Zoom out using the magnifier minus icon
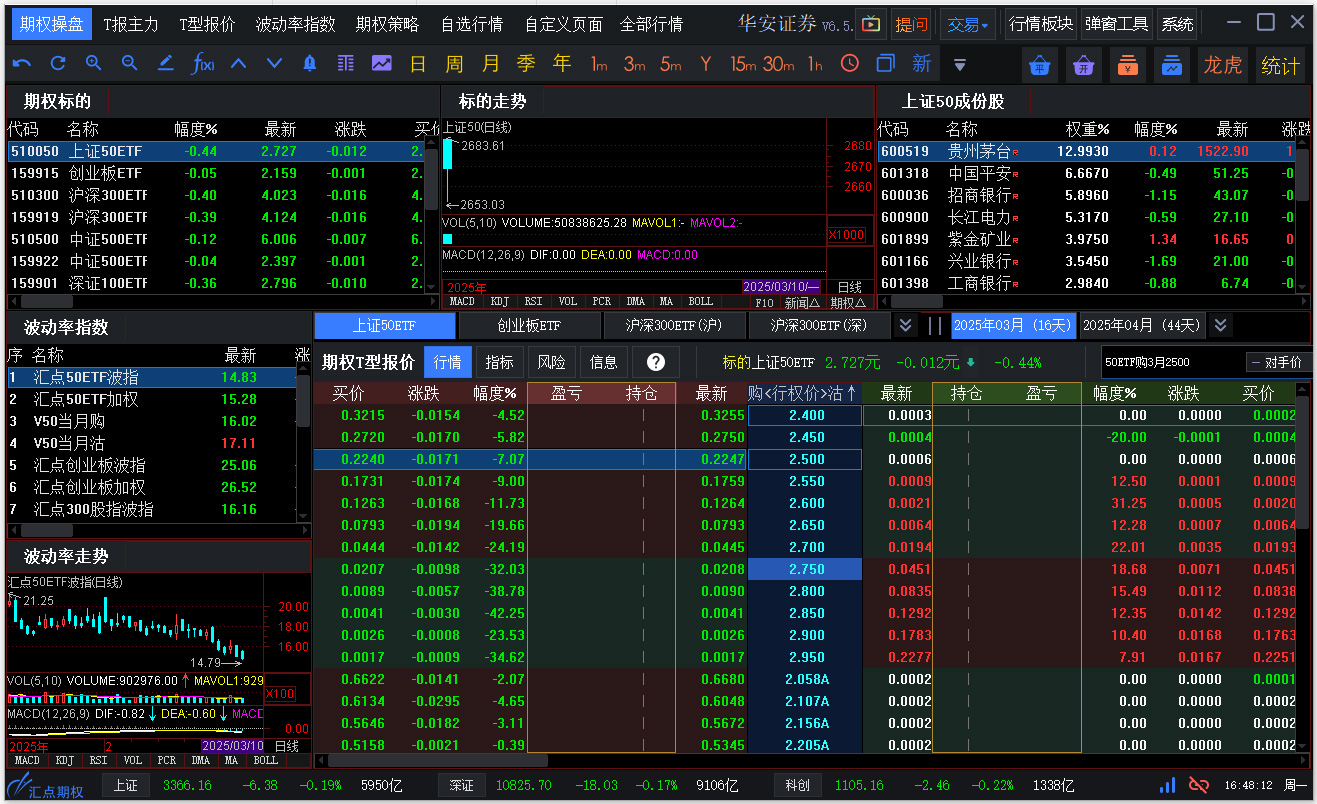The image size is (1317, 804). [130, 64]
